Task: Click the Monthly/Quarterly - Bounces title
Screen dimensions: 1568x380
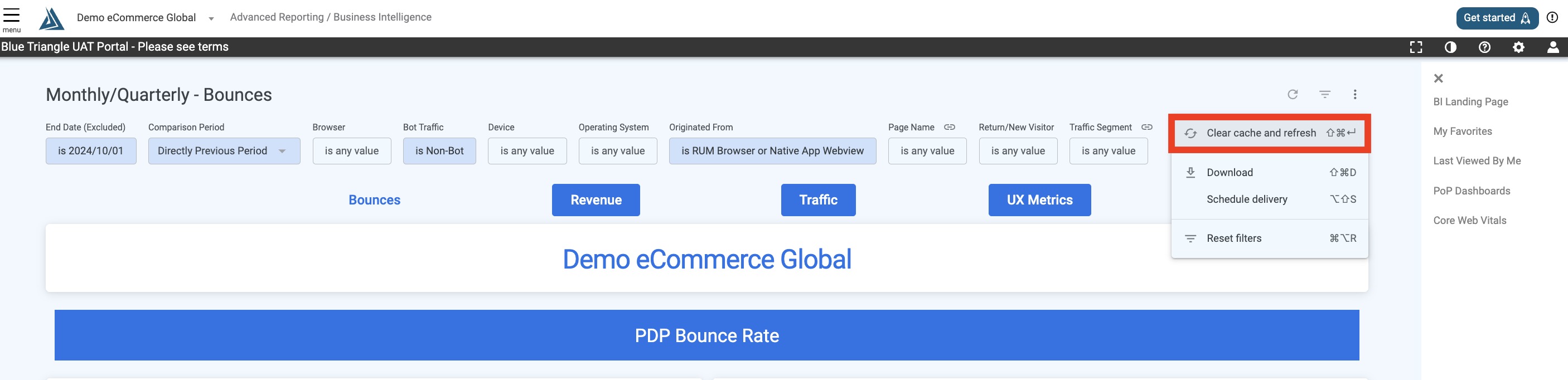Action: click(x=159, y=95)
